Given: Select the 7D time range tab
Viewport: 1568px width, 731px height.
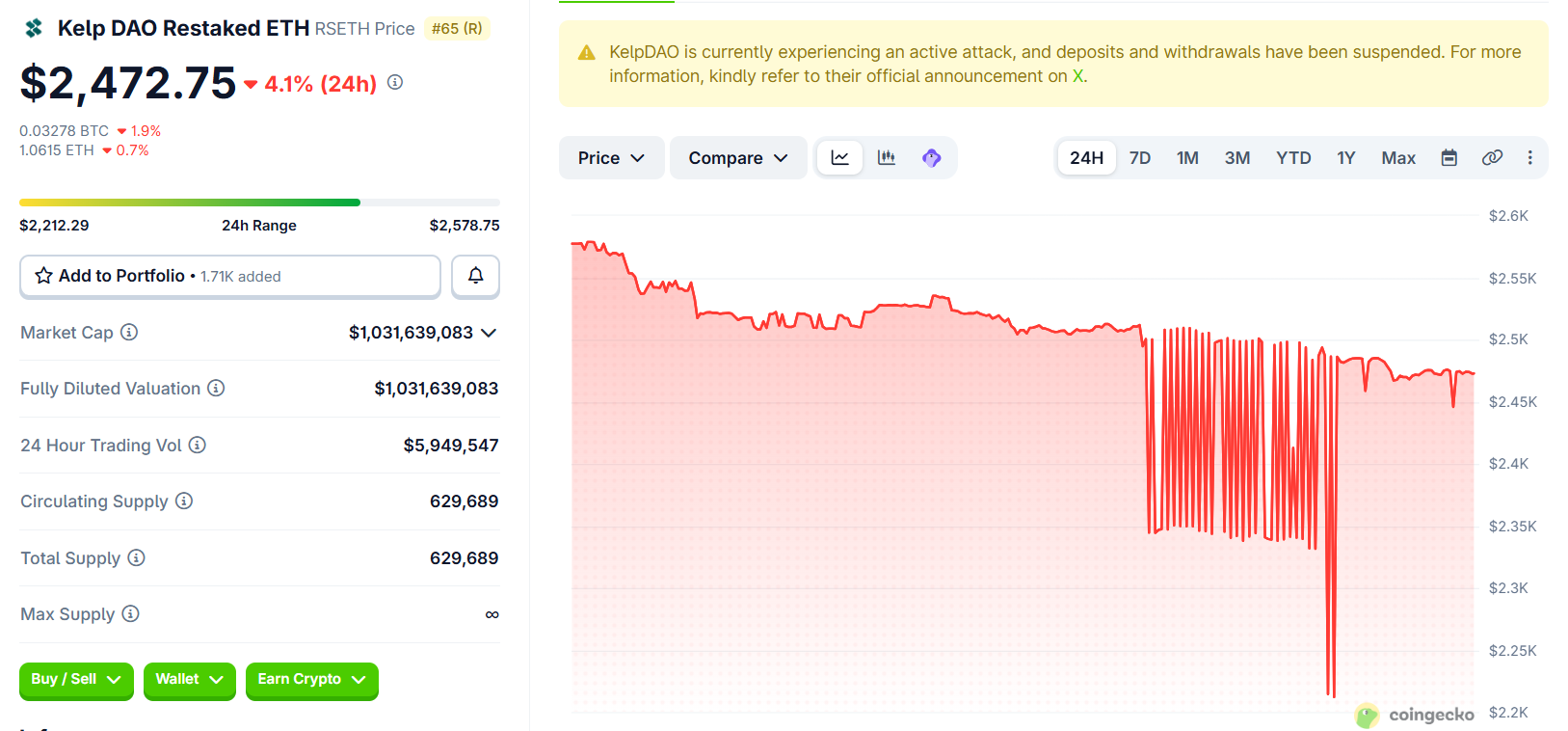Looking at the screenshot, I should point(1140,158).
